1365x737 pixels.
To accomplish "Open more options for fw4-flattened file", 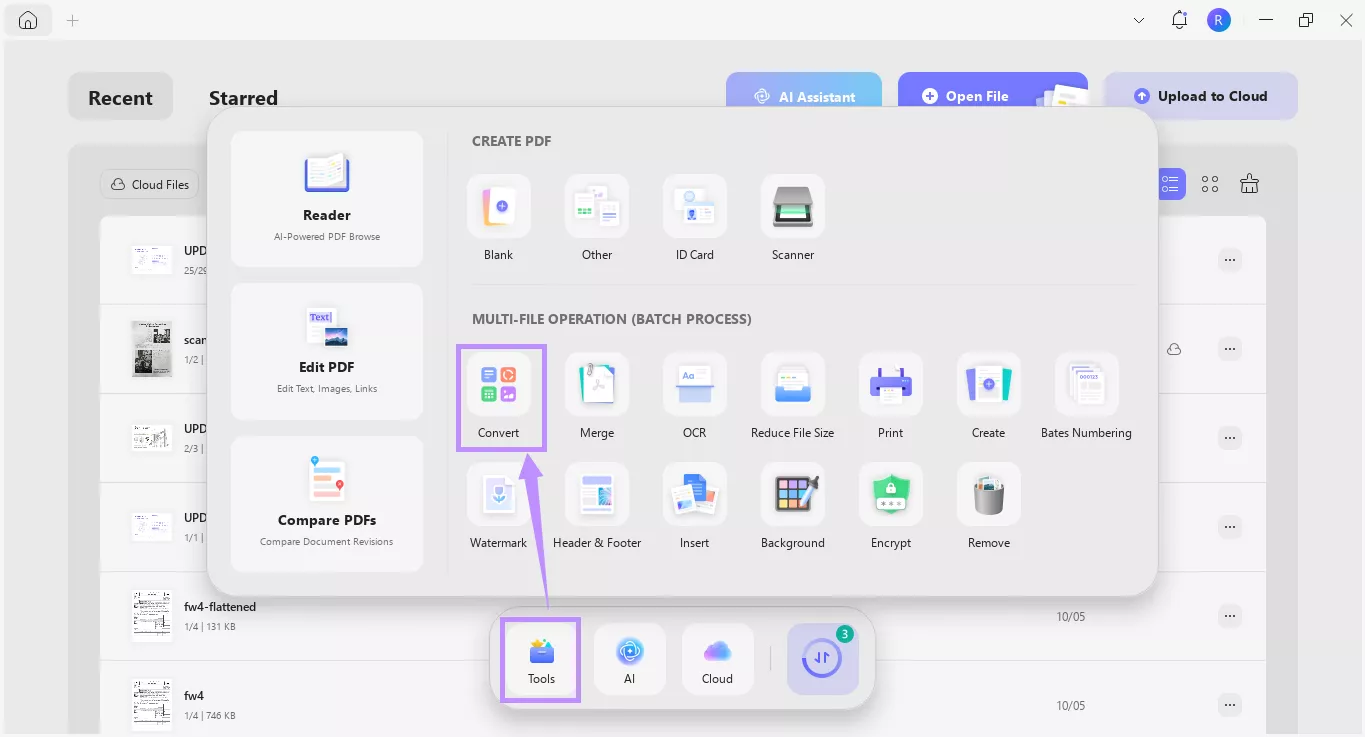I will (x=1229, y=616).
